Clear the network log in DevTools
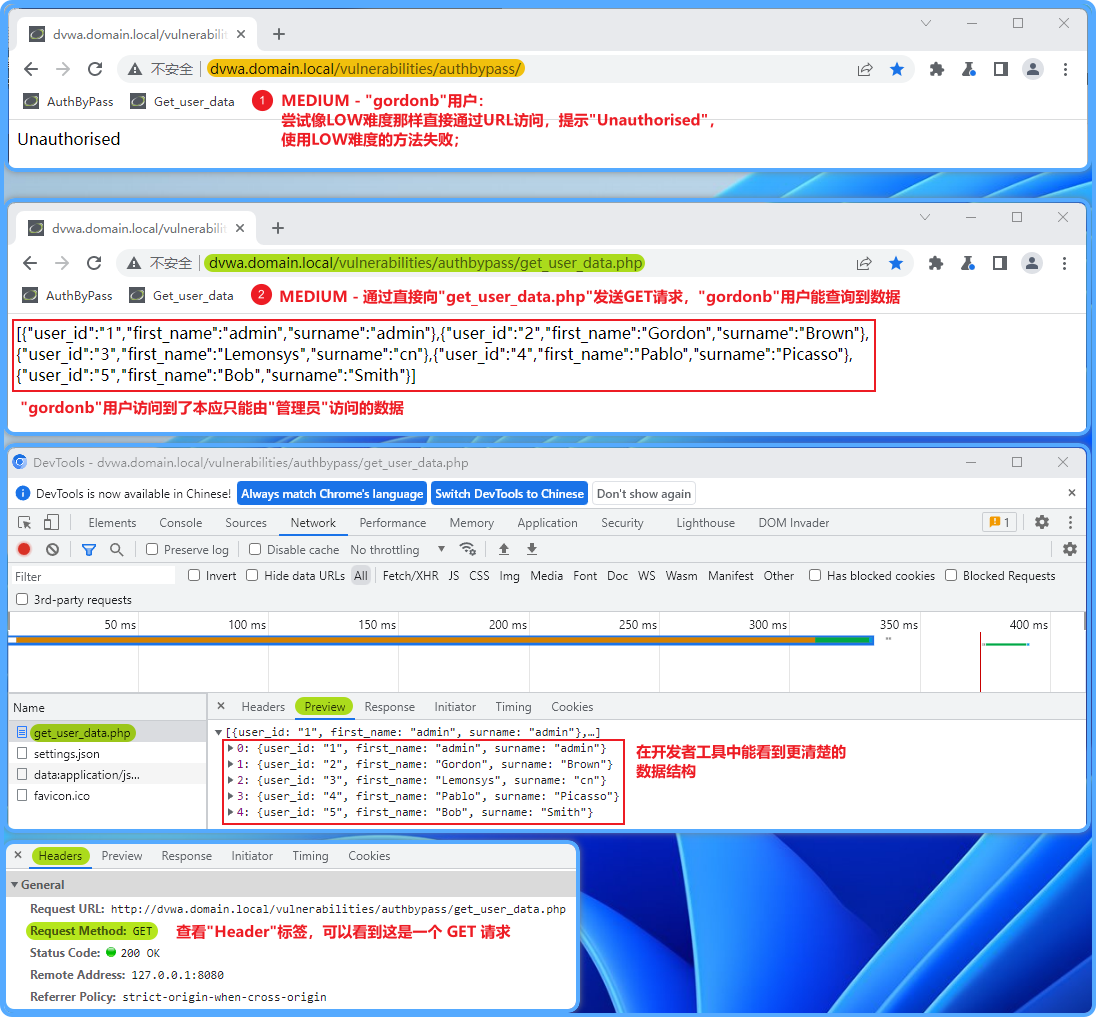The height and width of the screenshot is (1017, 1096). 52,549
